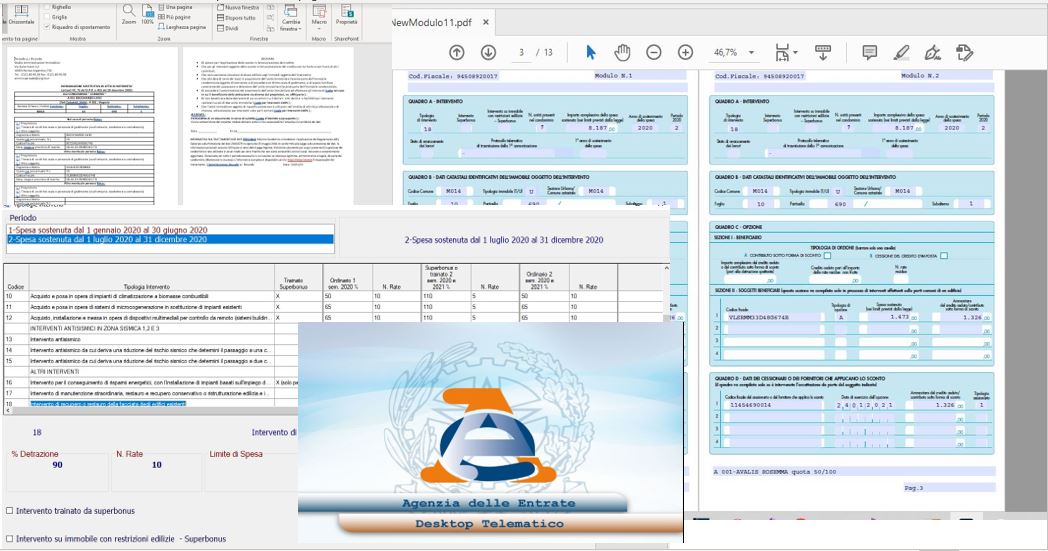Click Dividi in the Finestra group
1048x551 pixels.
pos(228,29)
